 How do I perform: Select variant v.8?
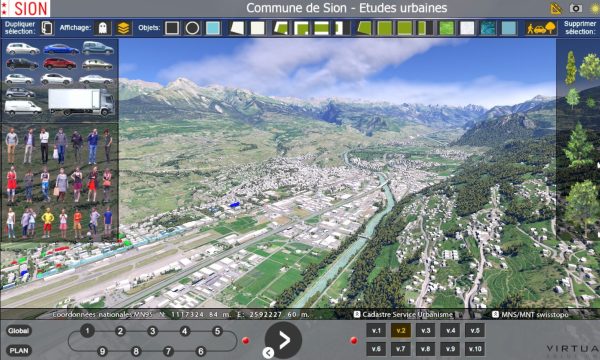point(426,349)
